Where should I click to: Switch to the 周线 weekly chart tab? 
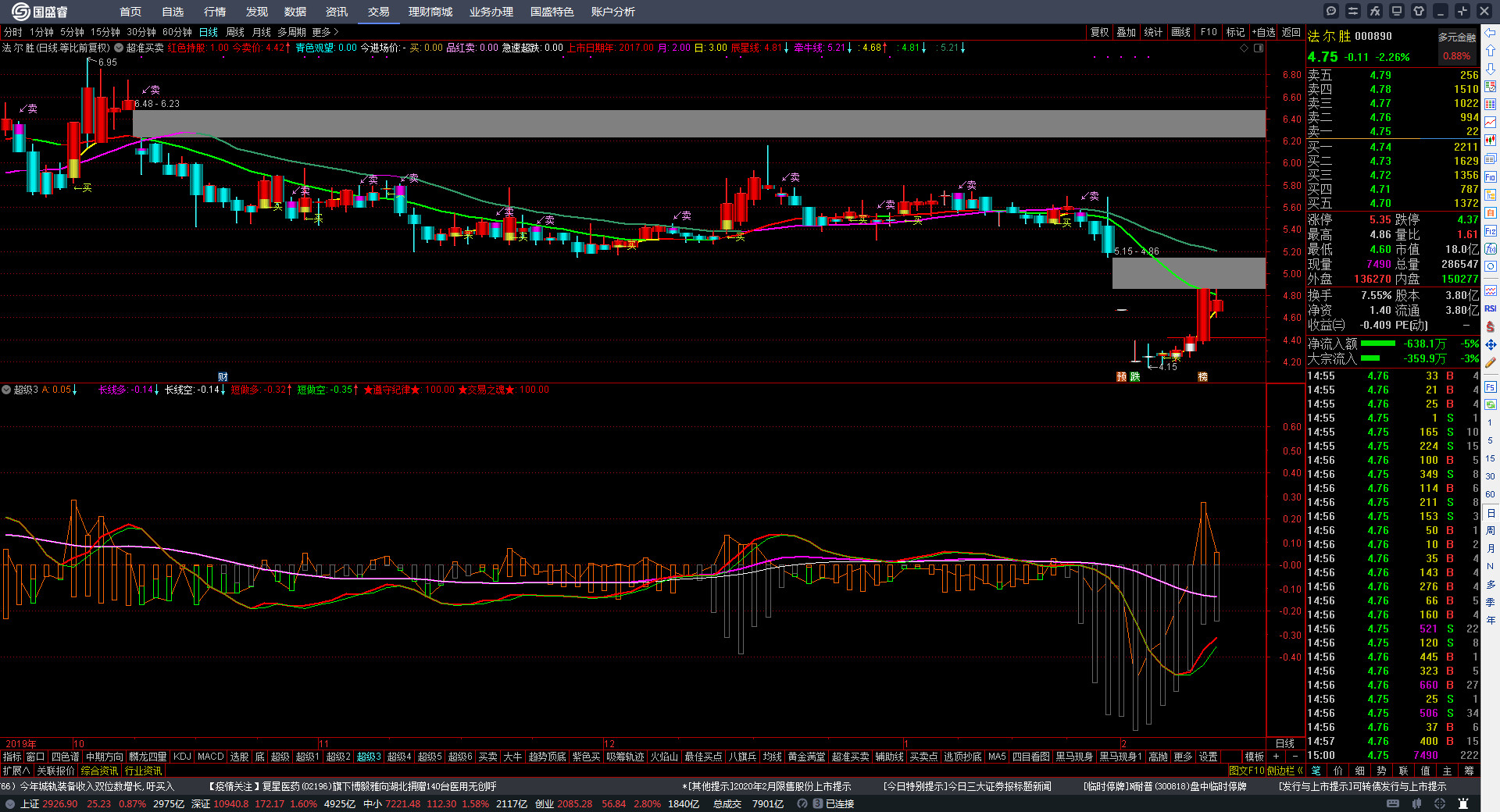235,32
